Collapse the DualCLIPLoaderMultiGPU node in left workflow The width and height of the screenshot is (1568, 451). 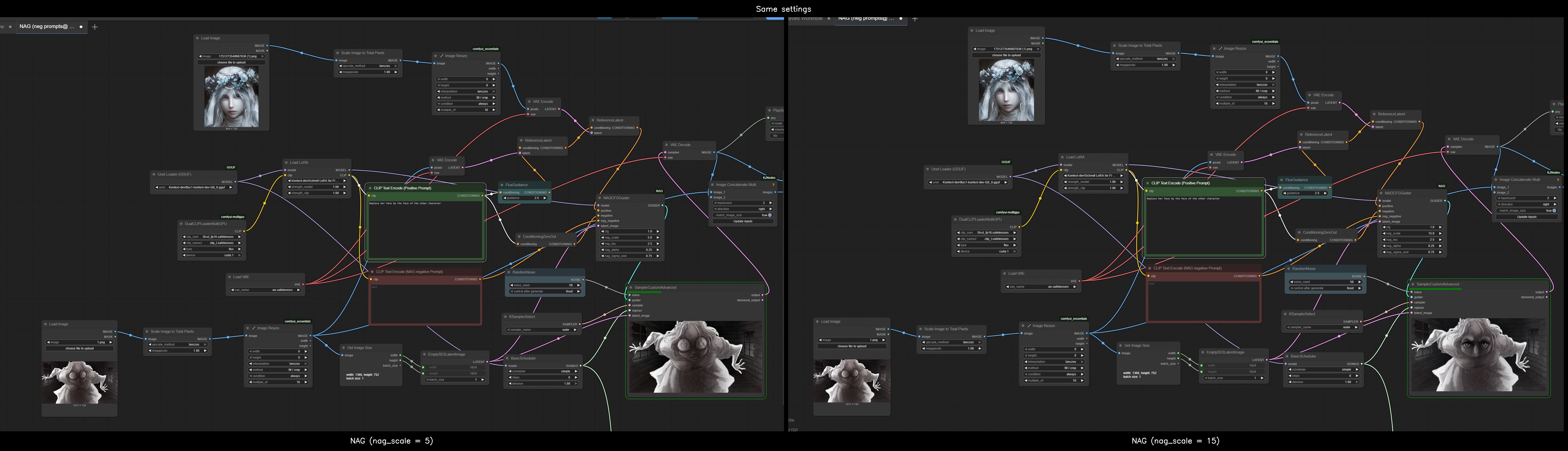[181, 224]
